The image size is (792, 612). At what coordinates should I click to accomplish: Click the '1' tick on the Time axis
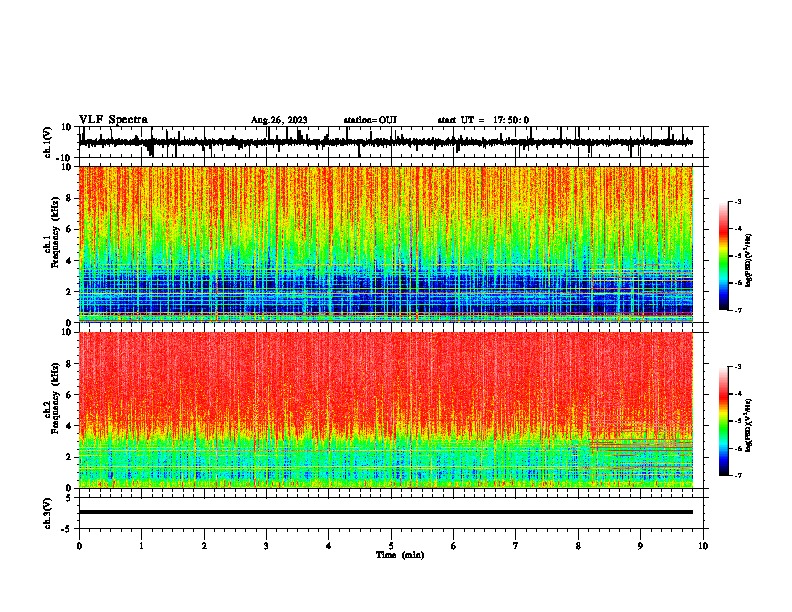click(141, 546)
